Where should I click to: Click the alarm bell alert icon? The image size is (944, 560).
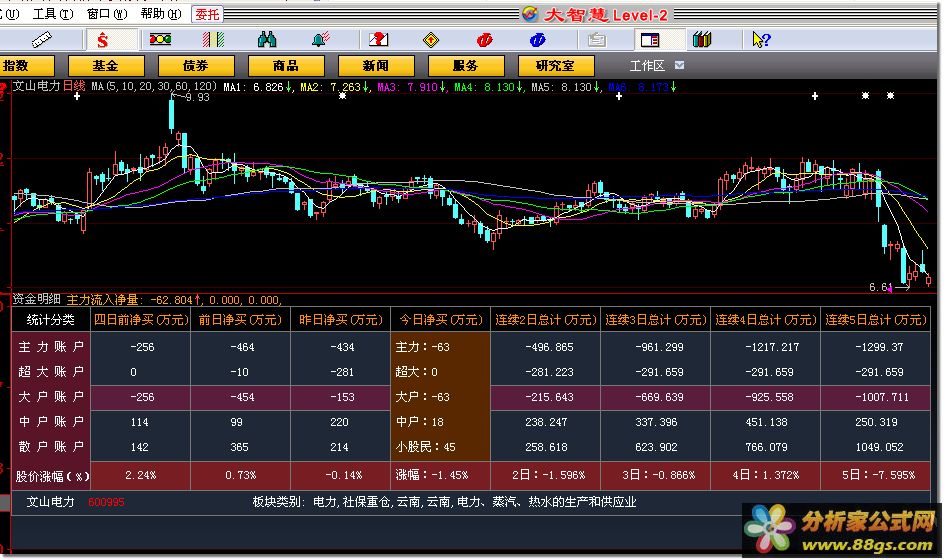point(321,40)
